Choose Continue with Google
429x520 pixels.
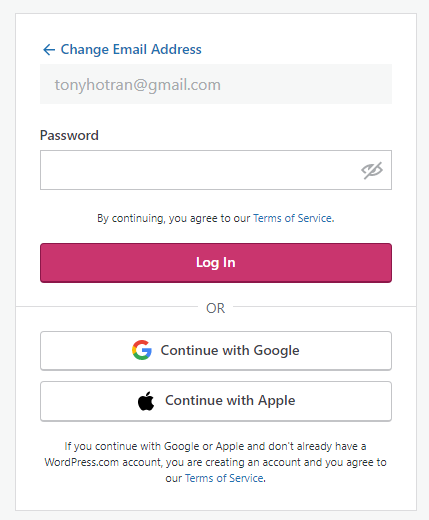click(x=216, y=351)
